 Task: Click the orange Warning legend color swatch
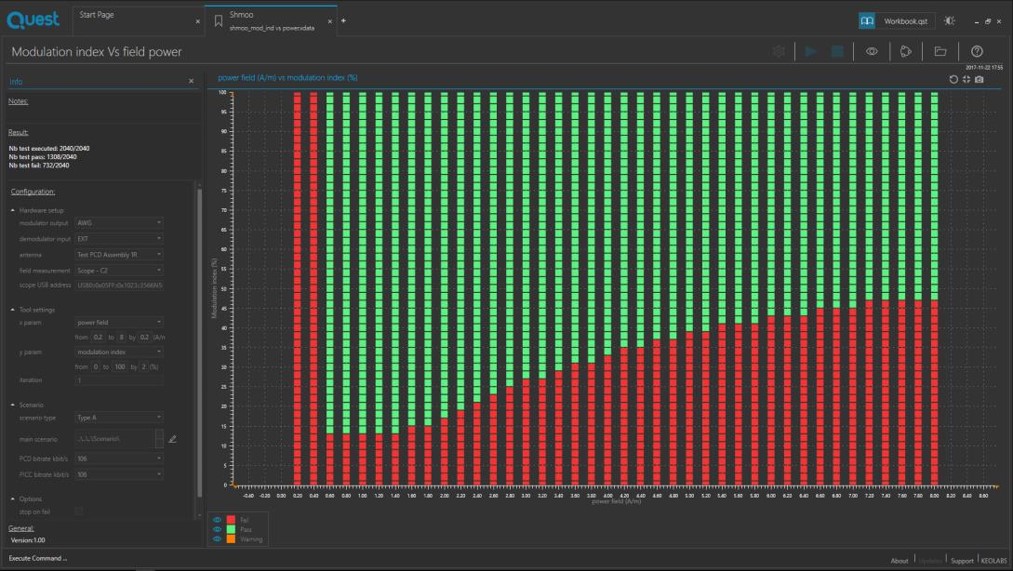coord(231,539)
